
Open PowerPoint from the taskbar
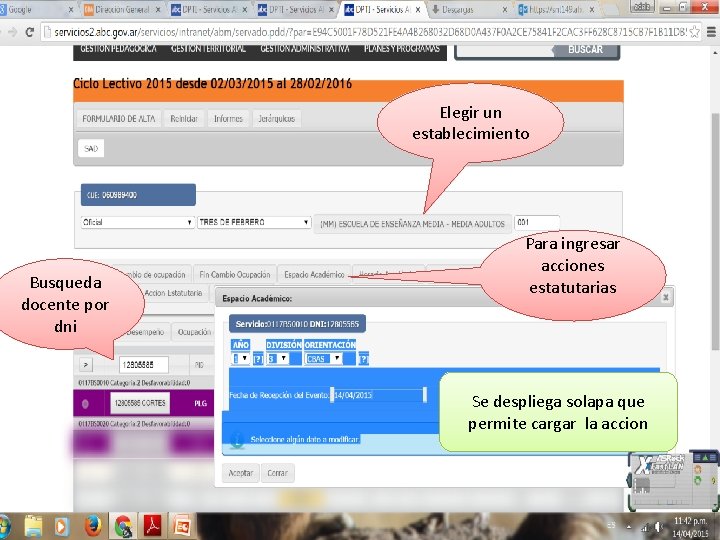(x=182, y=526)
